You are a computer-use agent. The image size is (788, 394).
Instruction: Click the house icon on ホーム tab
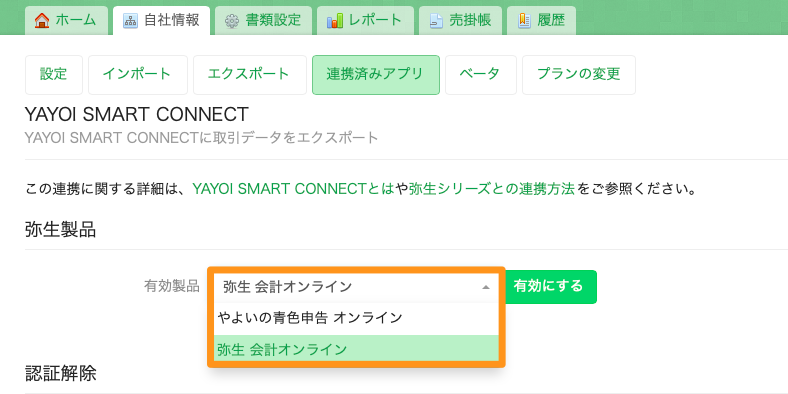[42, 21]
